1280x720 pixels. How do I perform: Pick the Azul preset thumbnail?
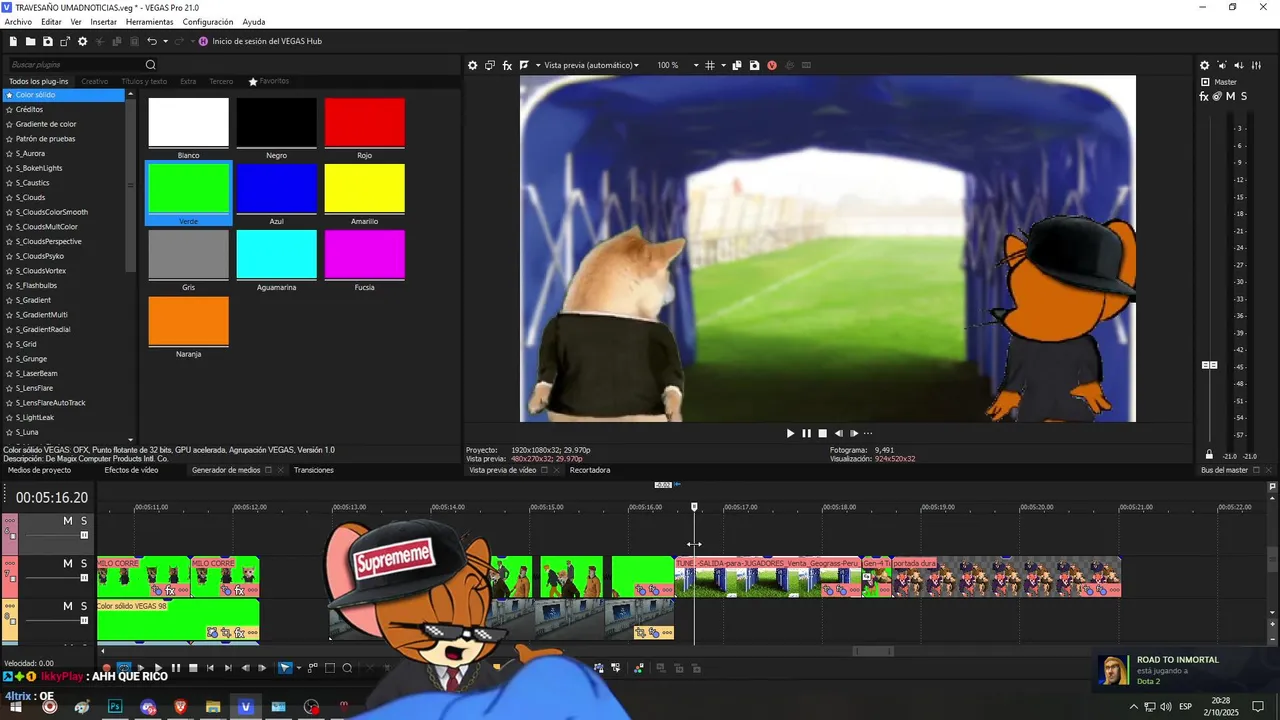click(276, 189)
